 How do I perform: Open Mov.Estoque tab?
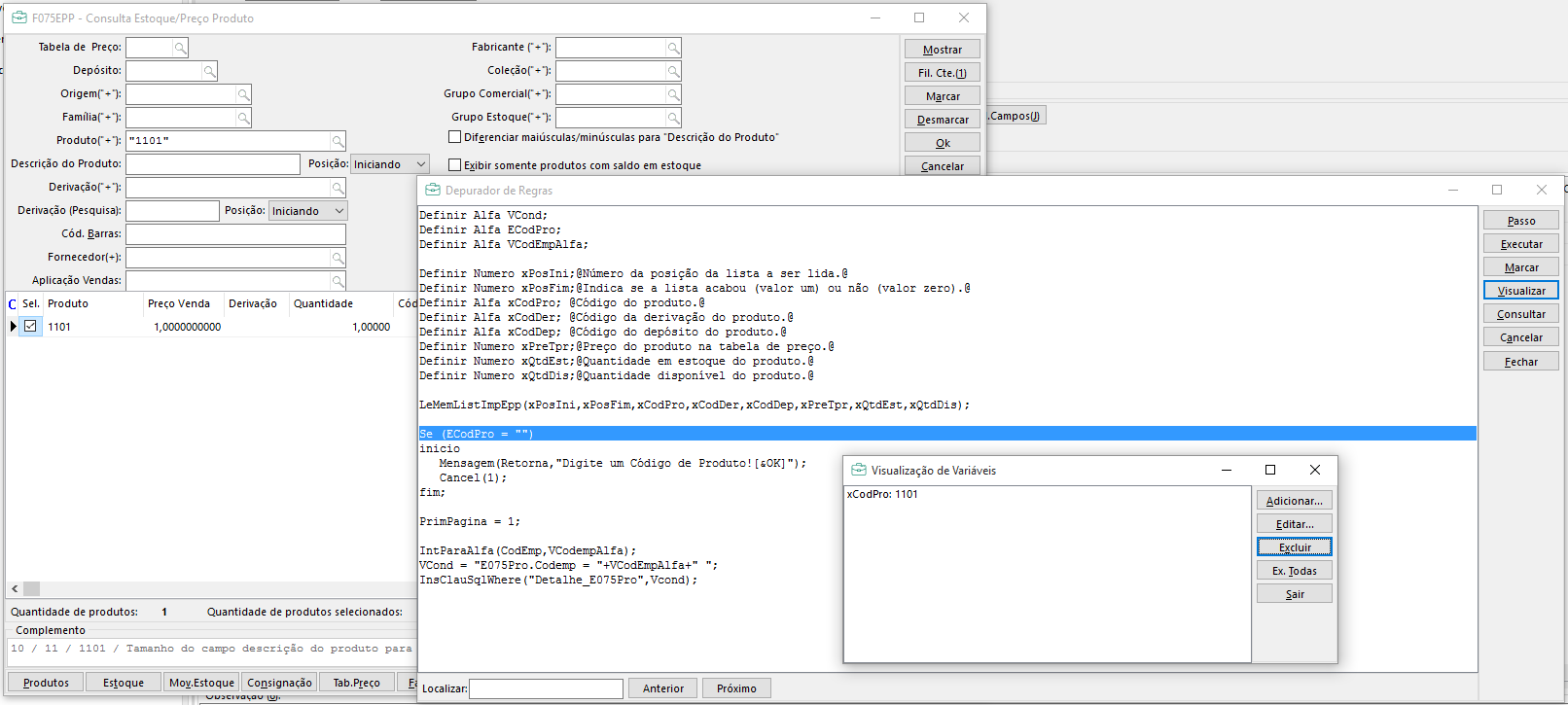click(201, 683)
